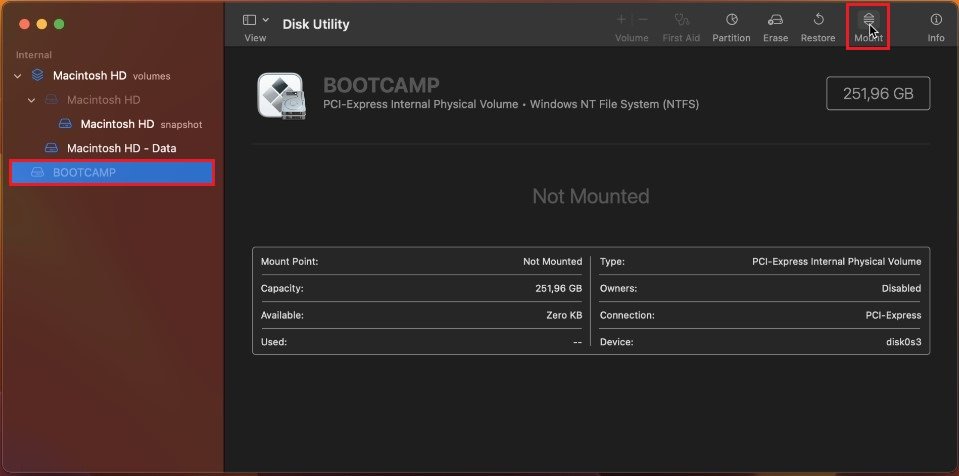Viewport: 959px width, 476px height.
Task: Select the Macintosh HD snapshot entry
Action: (117, 124)
